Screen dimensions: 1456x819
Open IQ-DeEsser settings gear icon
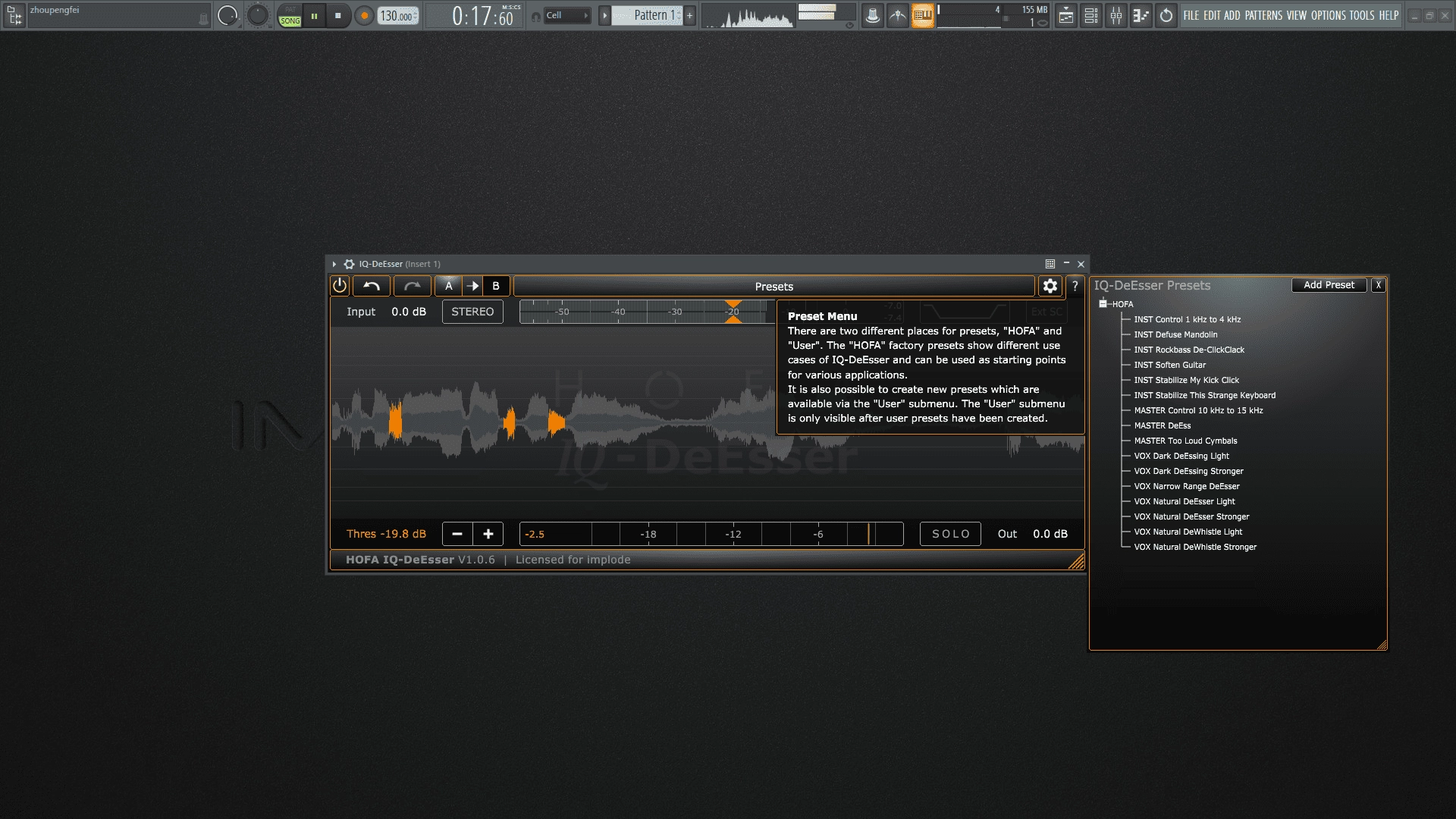(1050, 286)
